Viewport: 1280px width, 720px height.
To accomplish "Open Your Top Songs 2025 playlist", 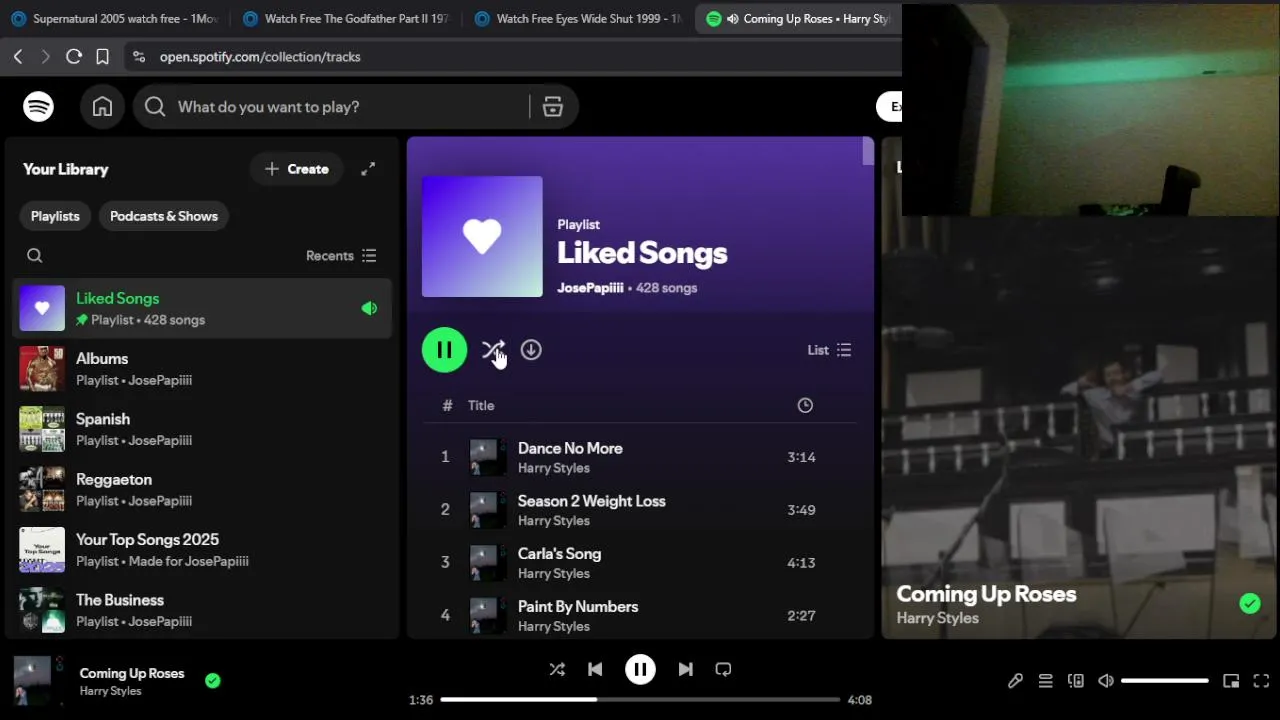I will (203, 550).
